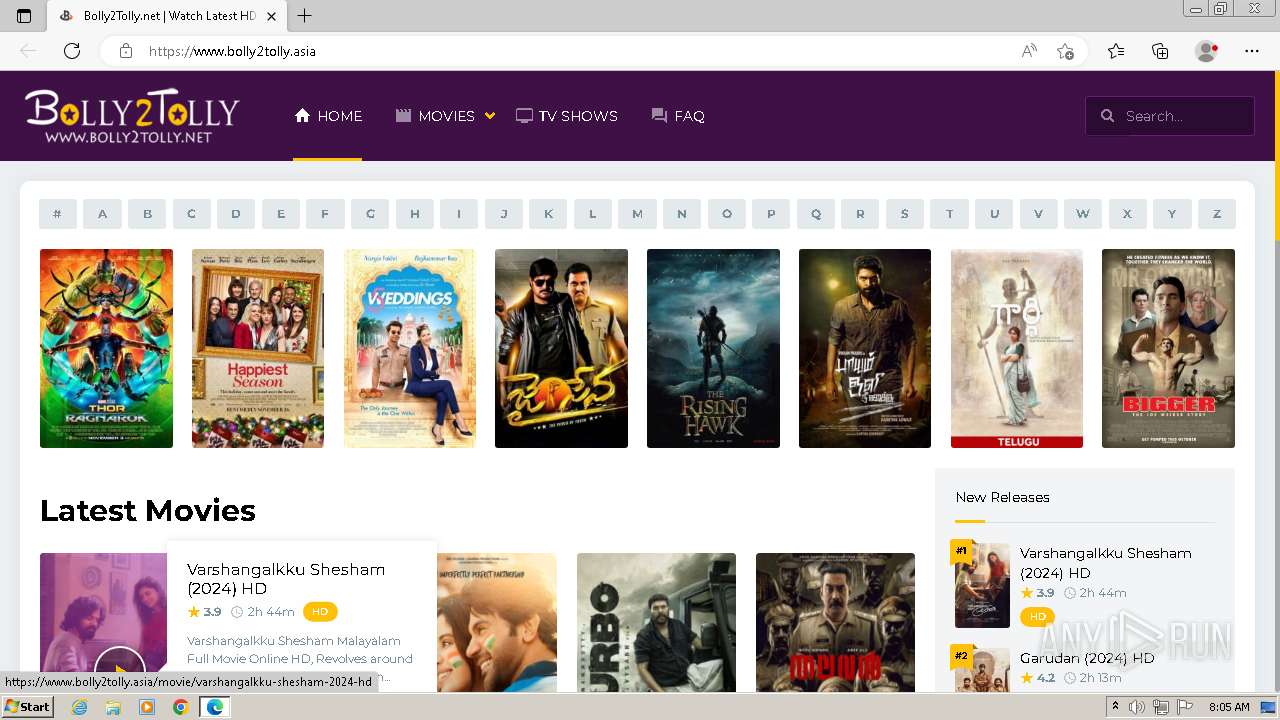Filter movies by letter B

click(x=147, y=214)
